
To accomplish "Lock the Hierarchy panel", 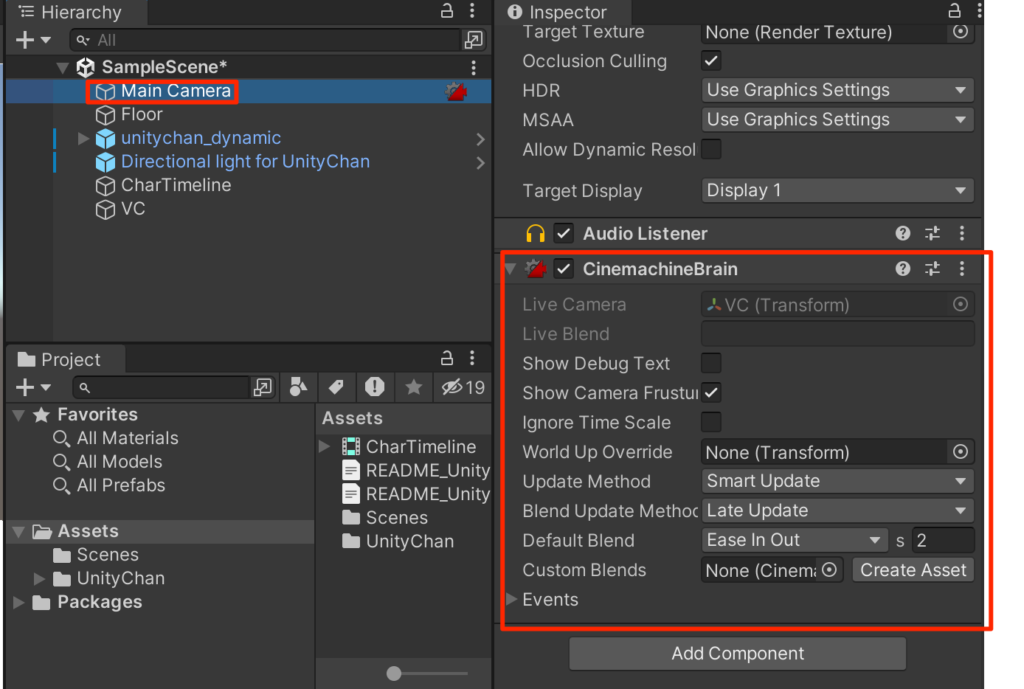I will click(x=447, y=11).
